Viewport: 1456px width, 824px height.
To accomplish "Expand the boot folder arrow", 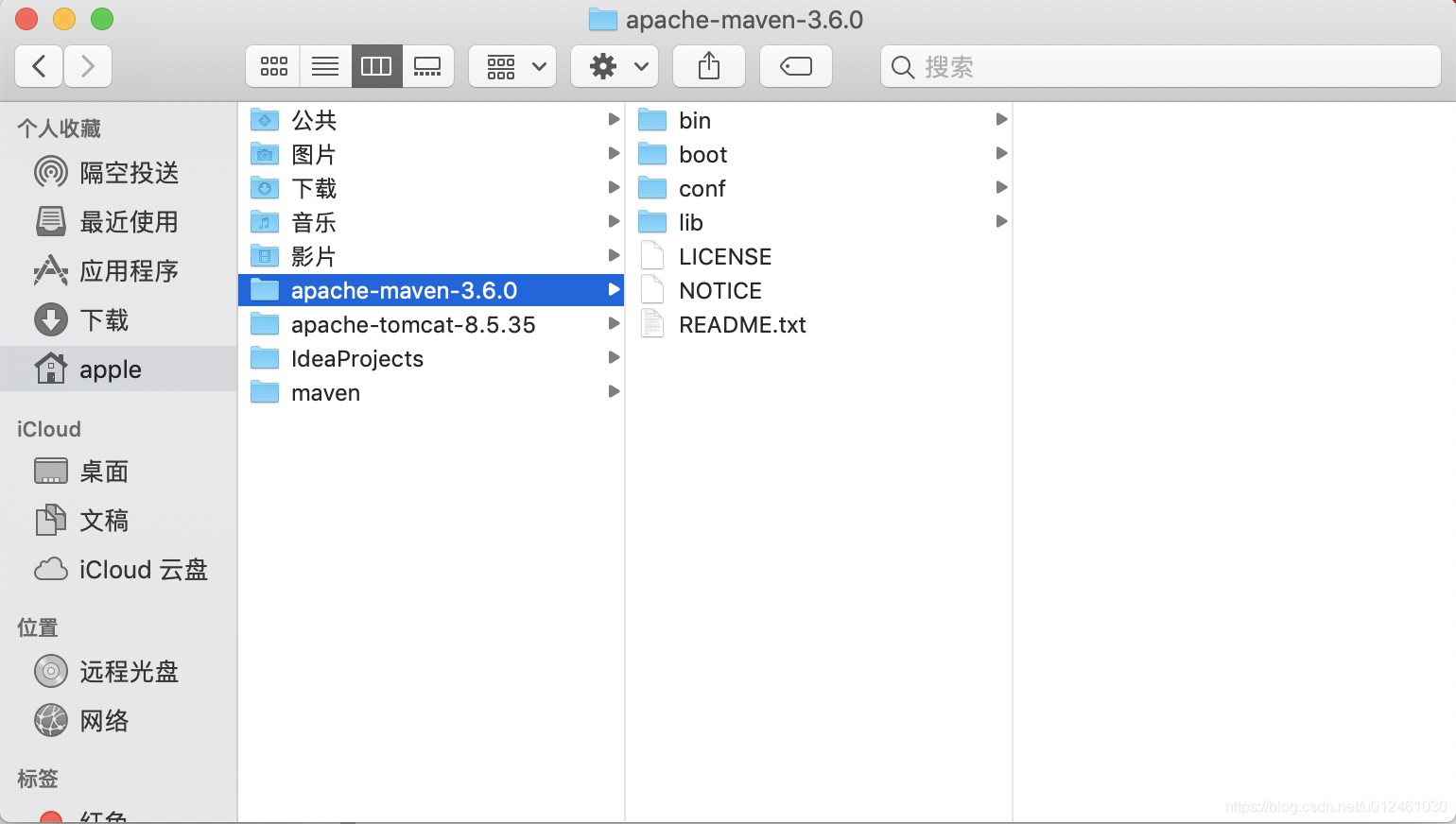I will (1001, 153).
